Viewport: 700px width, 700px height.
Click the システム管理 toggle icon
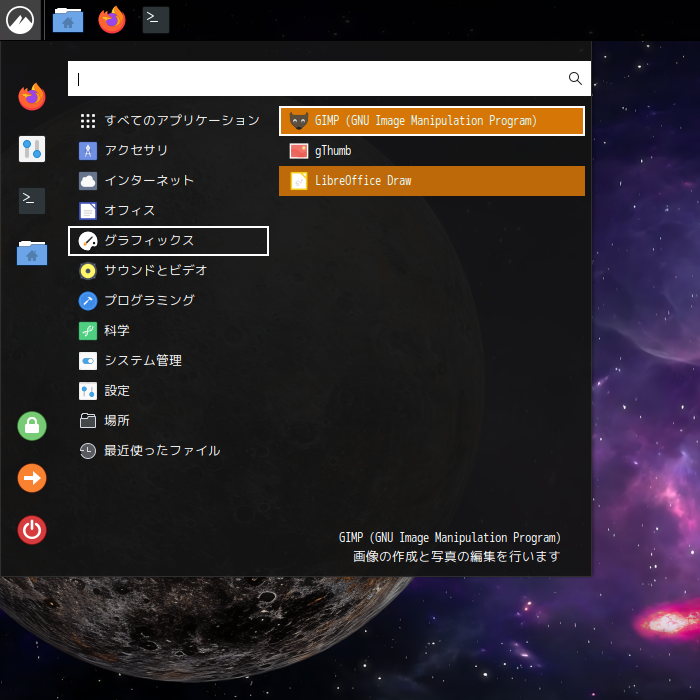click(x=88, y=361)
